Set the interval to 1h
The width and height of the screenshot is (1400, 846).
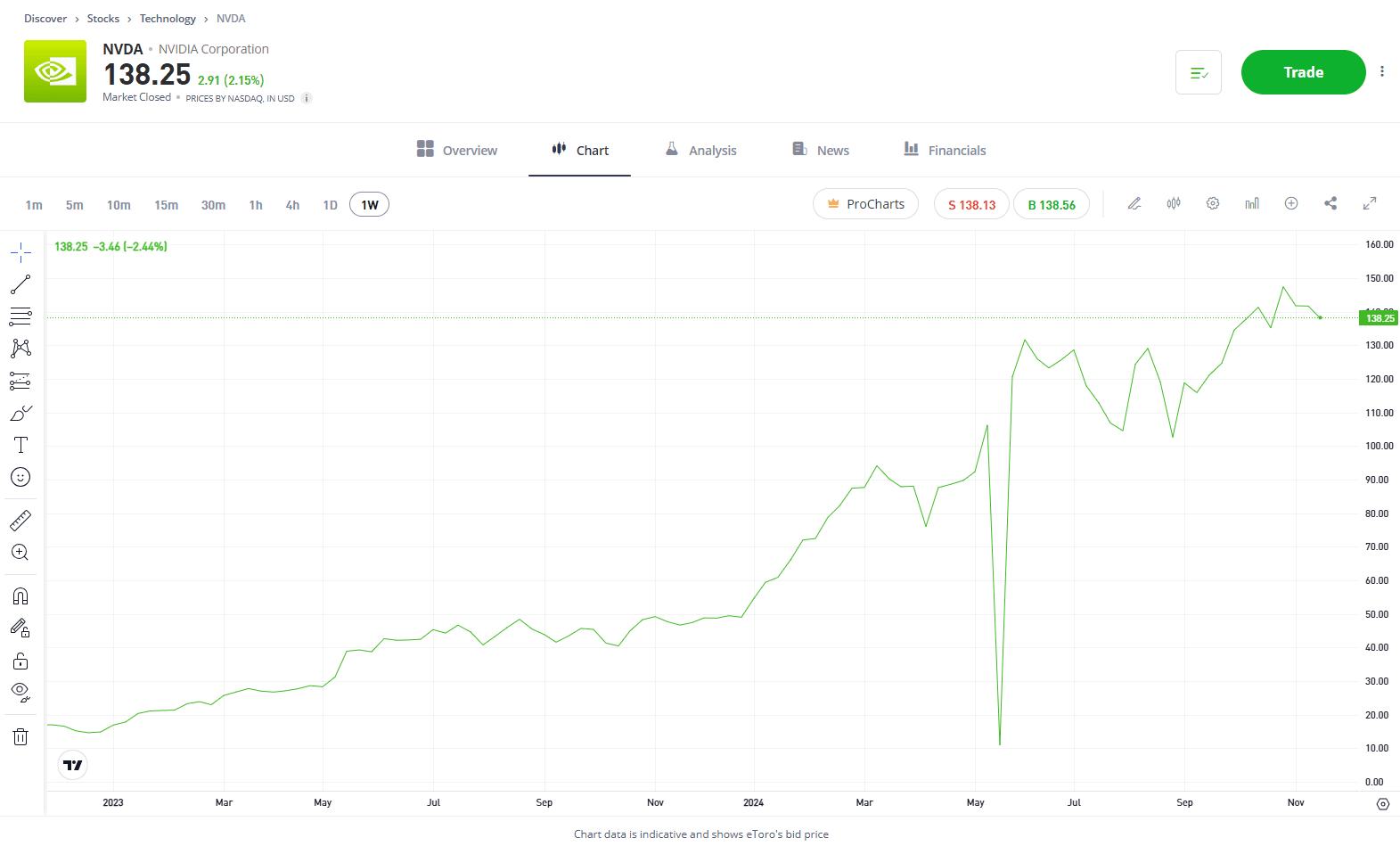click(x=256, y=205)
